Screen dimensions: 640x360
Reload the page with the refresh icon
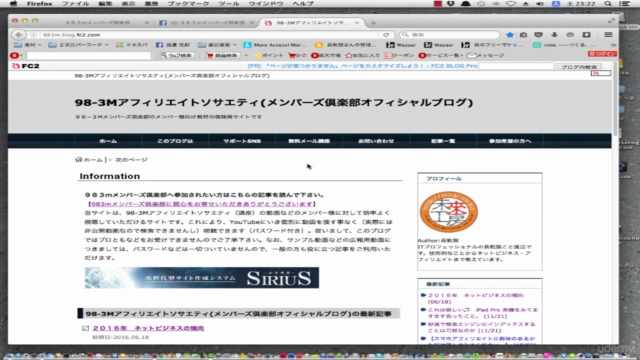pyautogui.click(x=386, y=35)
